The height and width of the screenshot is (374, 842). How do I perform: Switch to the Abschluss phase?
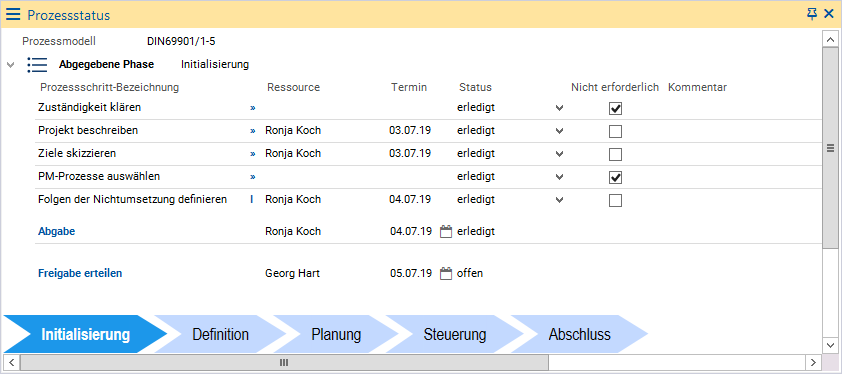pos(579,334)
